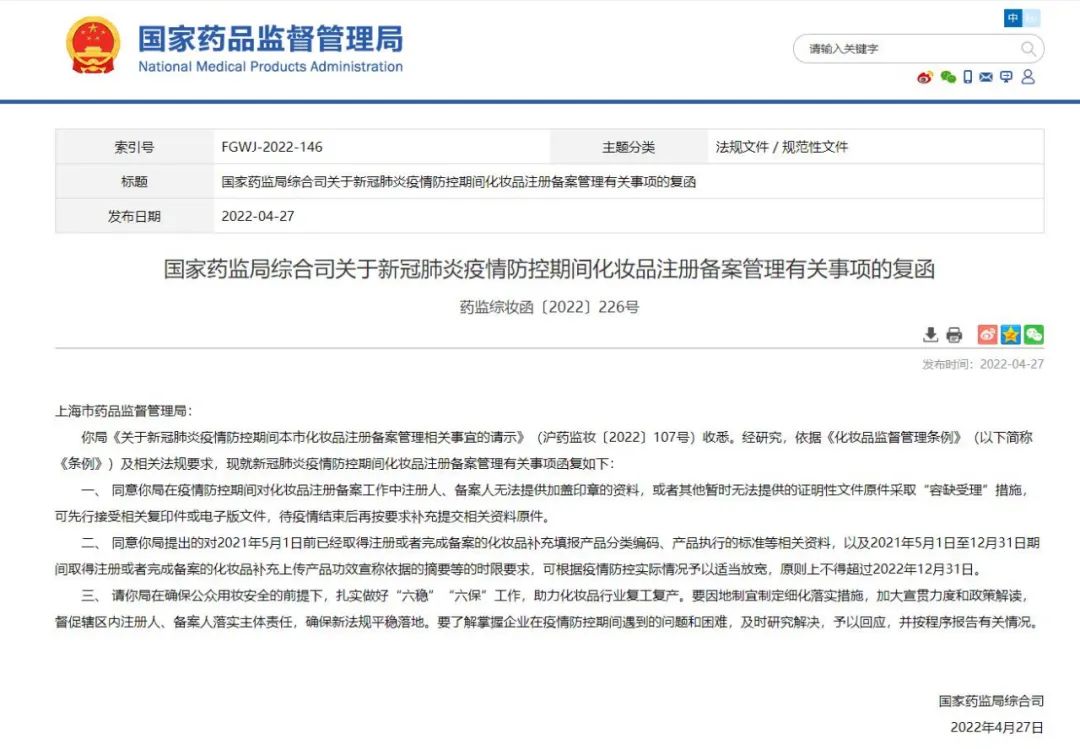
Task: Click National Medical Products Administration text
Action: [270, 67]
